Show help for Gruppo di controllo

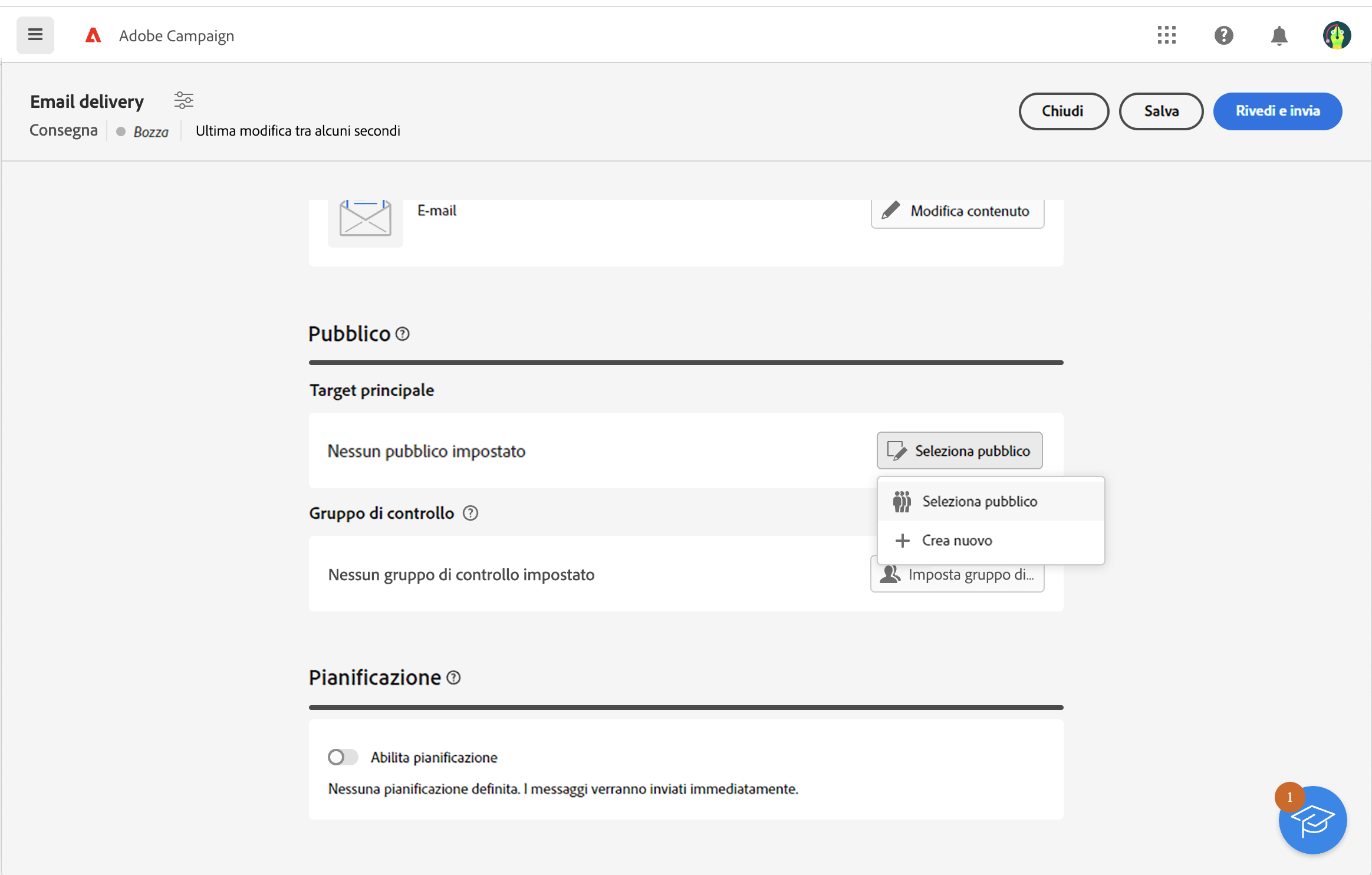[470, 513]
